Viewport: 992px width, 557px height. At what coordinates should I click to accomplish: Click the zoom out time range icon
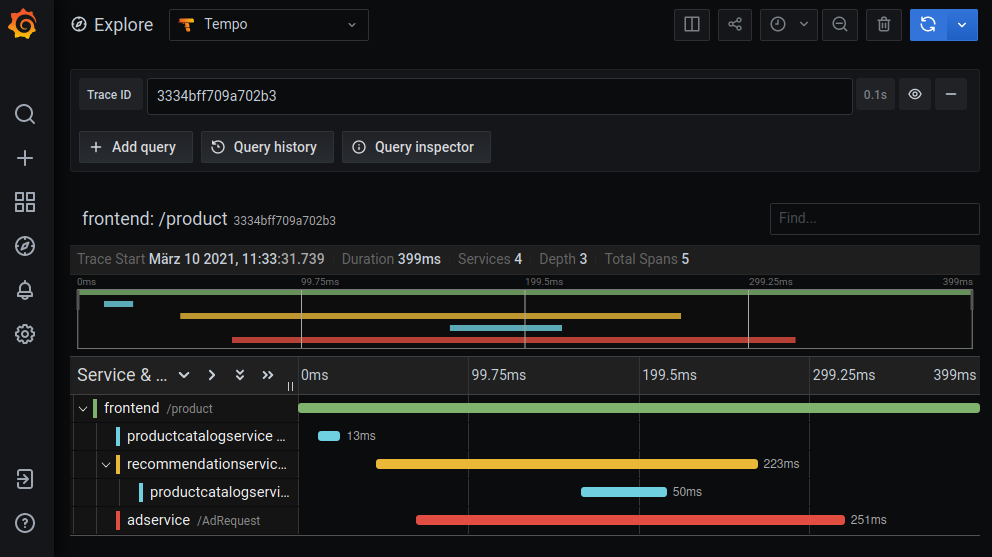pyautogui.click(x=840, y=25)
